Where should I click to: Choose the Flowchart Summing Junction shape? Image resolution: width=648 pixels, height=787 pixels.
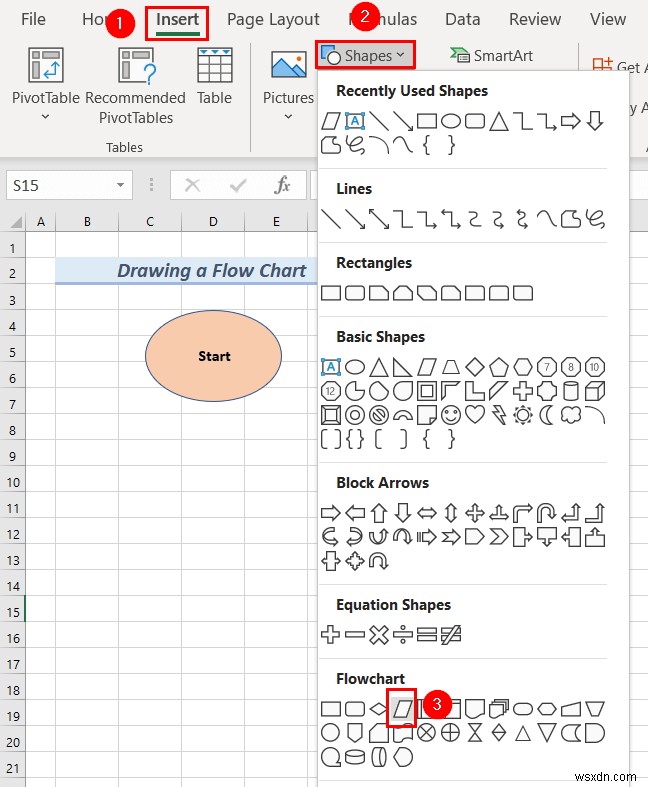click(427, 733)
